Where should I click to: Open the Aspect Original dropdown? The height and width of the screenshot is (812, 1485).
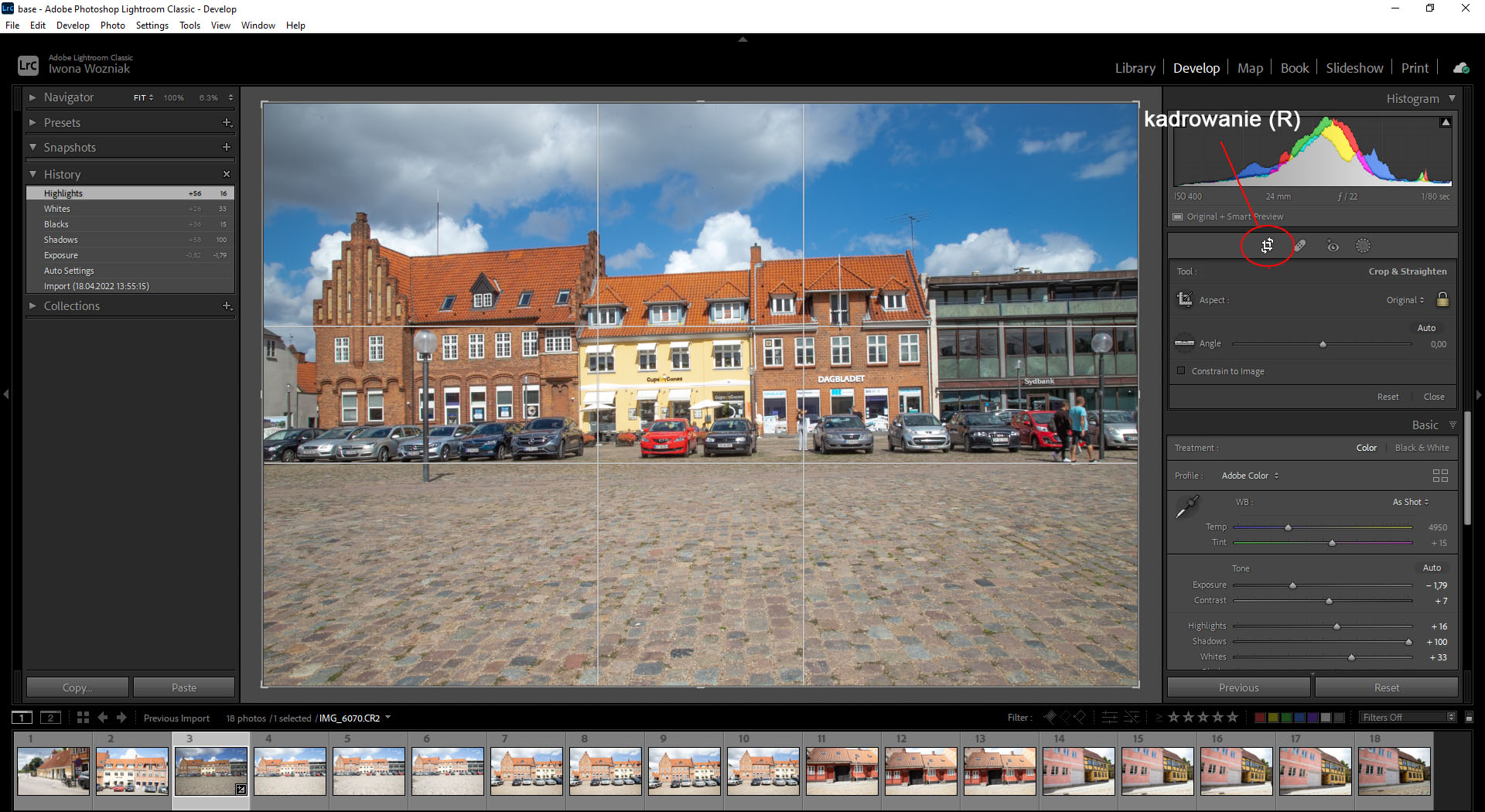point(1405,300)
